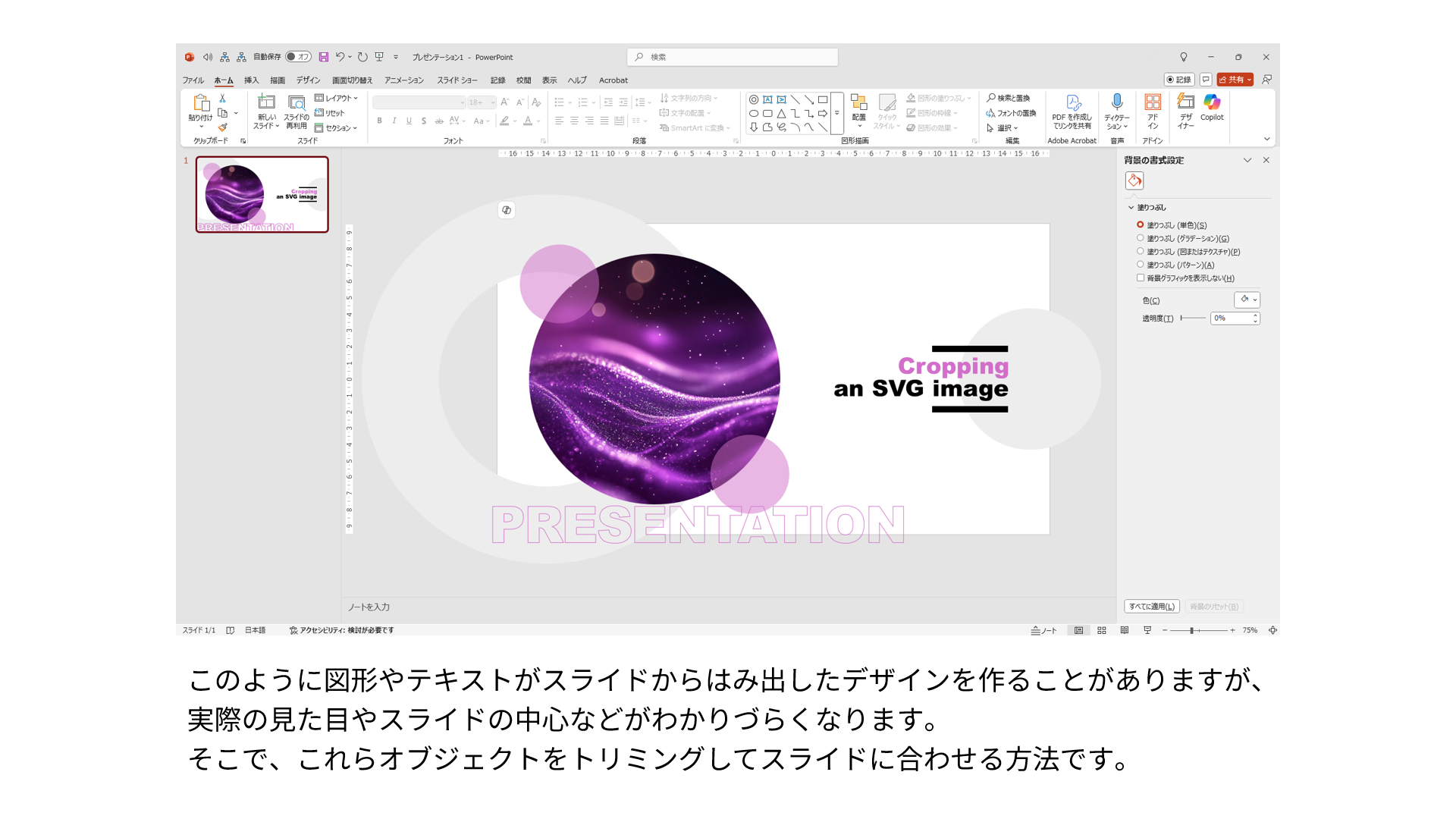Select the block right arrow shape
The height and width of the screenshot is (819, 1456).
point(823,114)
